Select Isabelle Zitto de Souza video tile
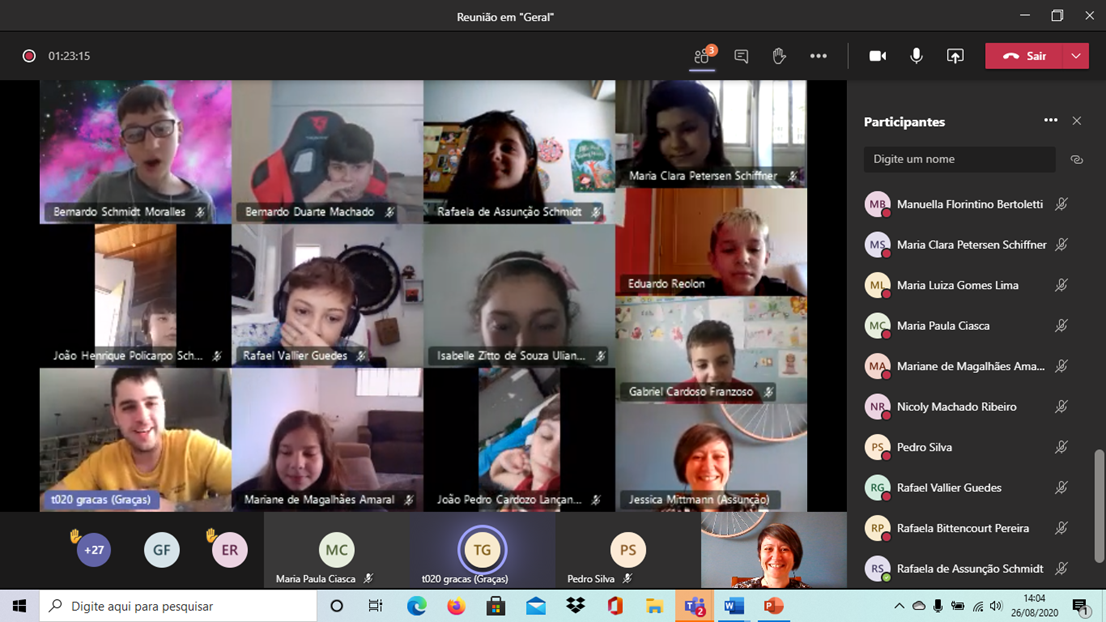The image size is (1106, 622). pyautogui.click(x=519, y=295)
